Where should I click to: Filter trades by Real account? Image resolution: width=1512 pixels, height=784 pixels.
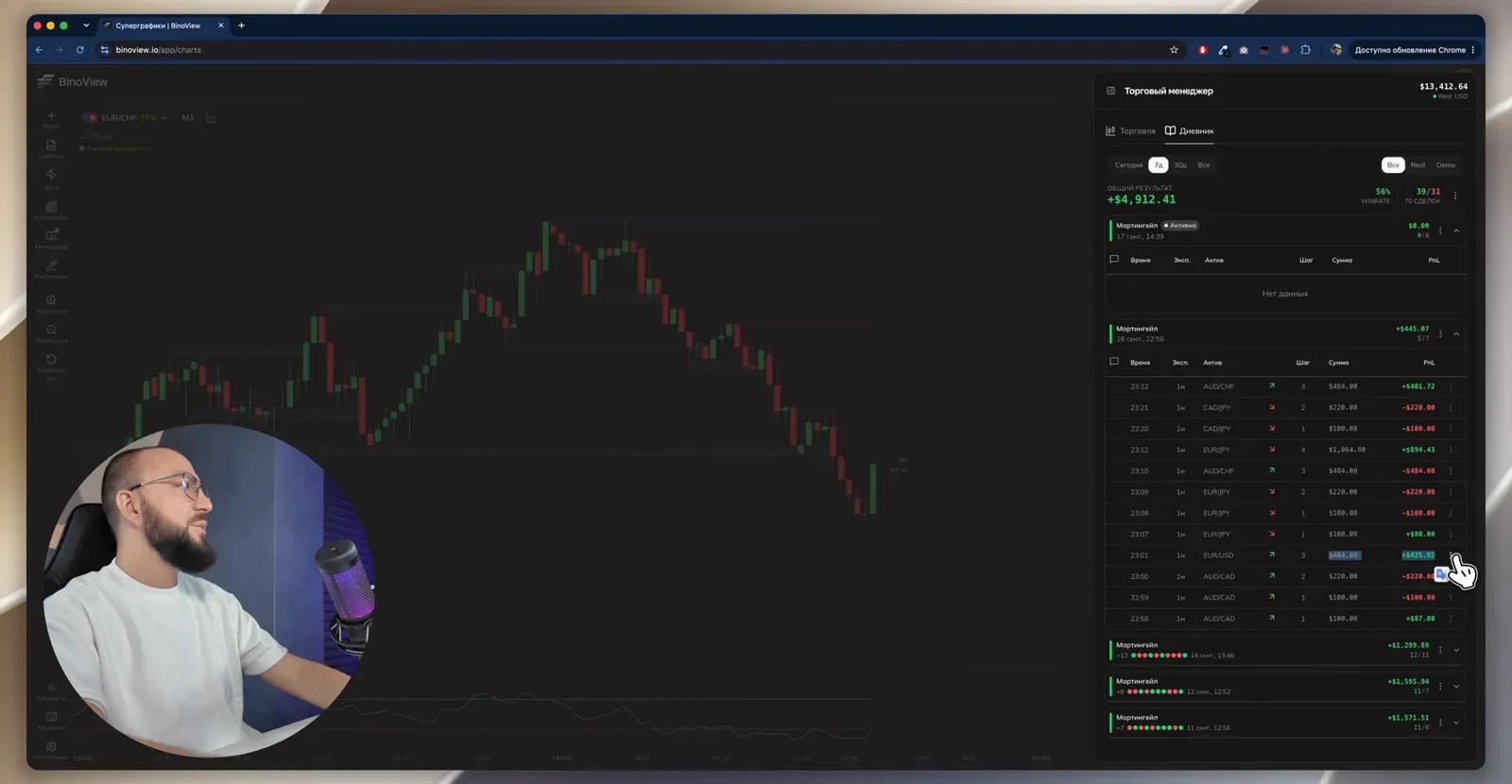pyautogui.click(x=1417, y=165)
